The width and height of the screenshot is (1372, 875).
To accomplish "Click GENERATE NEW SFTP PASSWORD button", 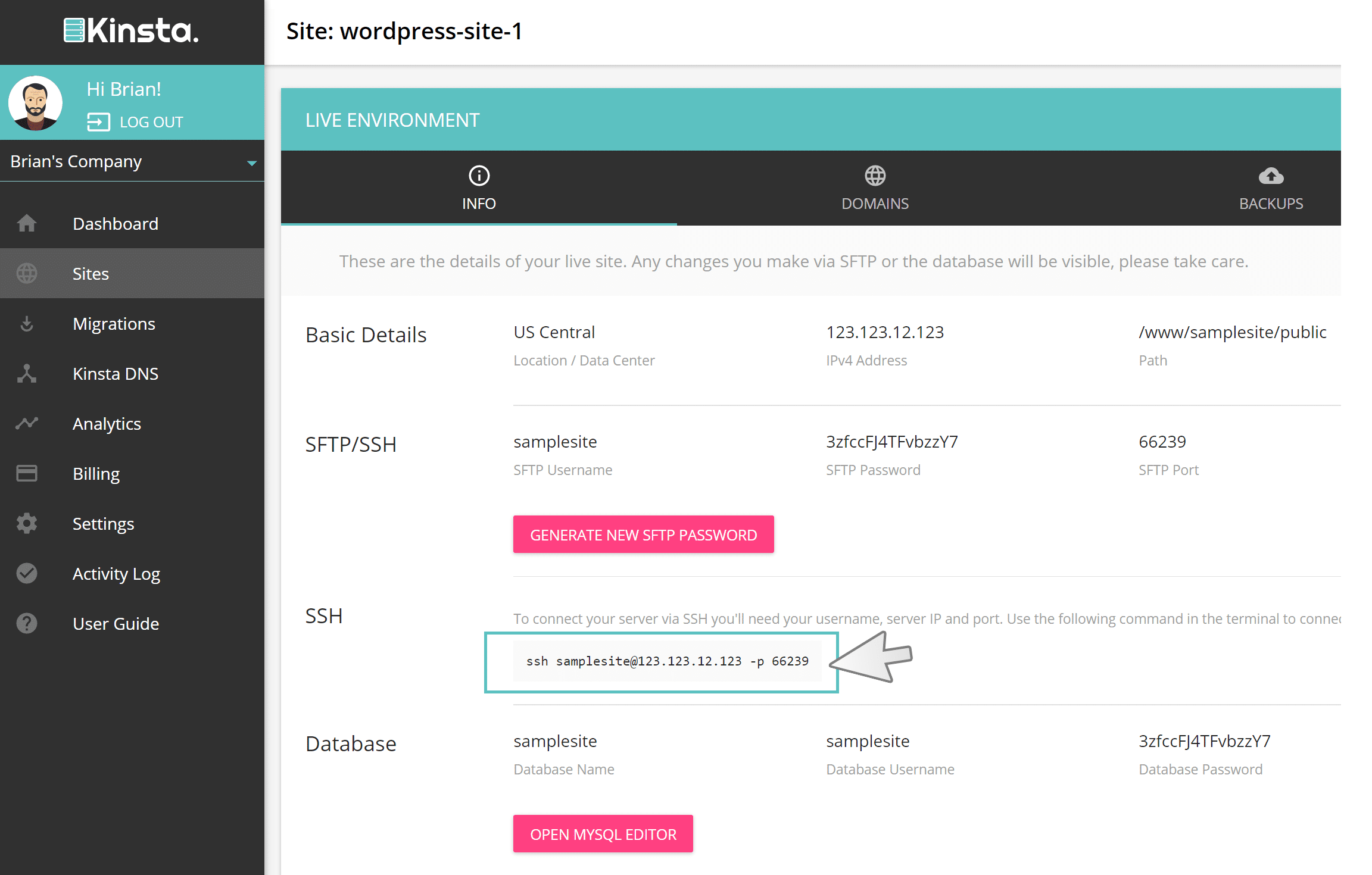I will pos(643,535).
